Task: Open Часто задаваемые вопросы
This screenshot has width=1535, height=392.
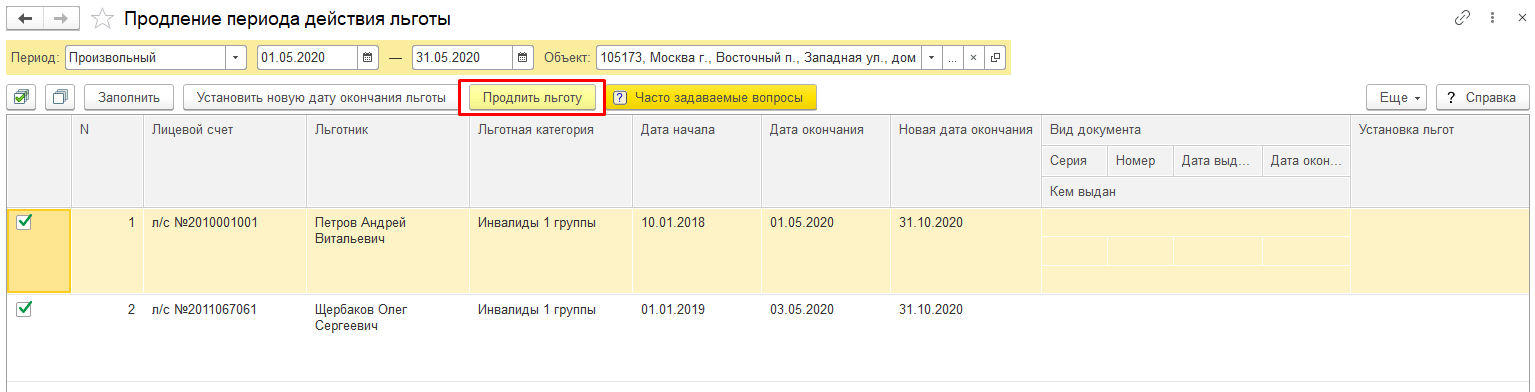Action: tap(711, 97)
